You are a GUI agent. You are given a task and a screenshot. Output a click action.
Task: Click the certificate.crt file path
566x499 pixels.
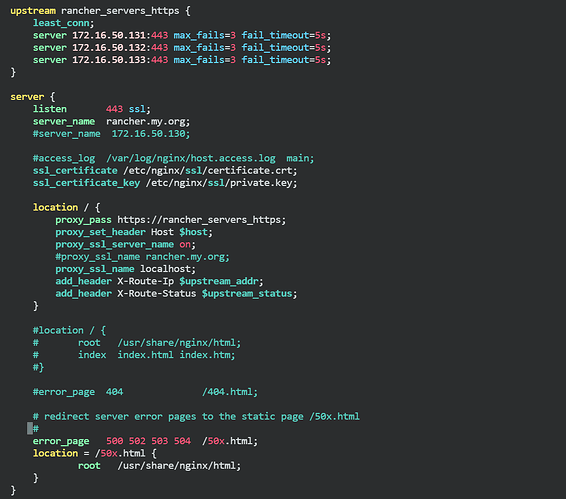209,170
